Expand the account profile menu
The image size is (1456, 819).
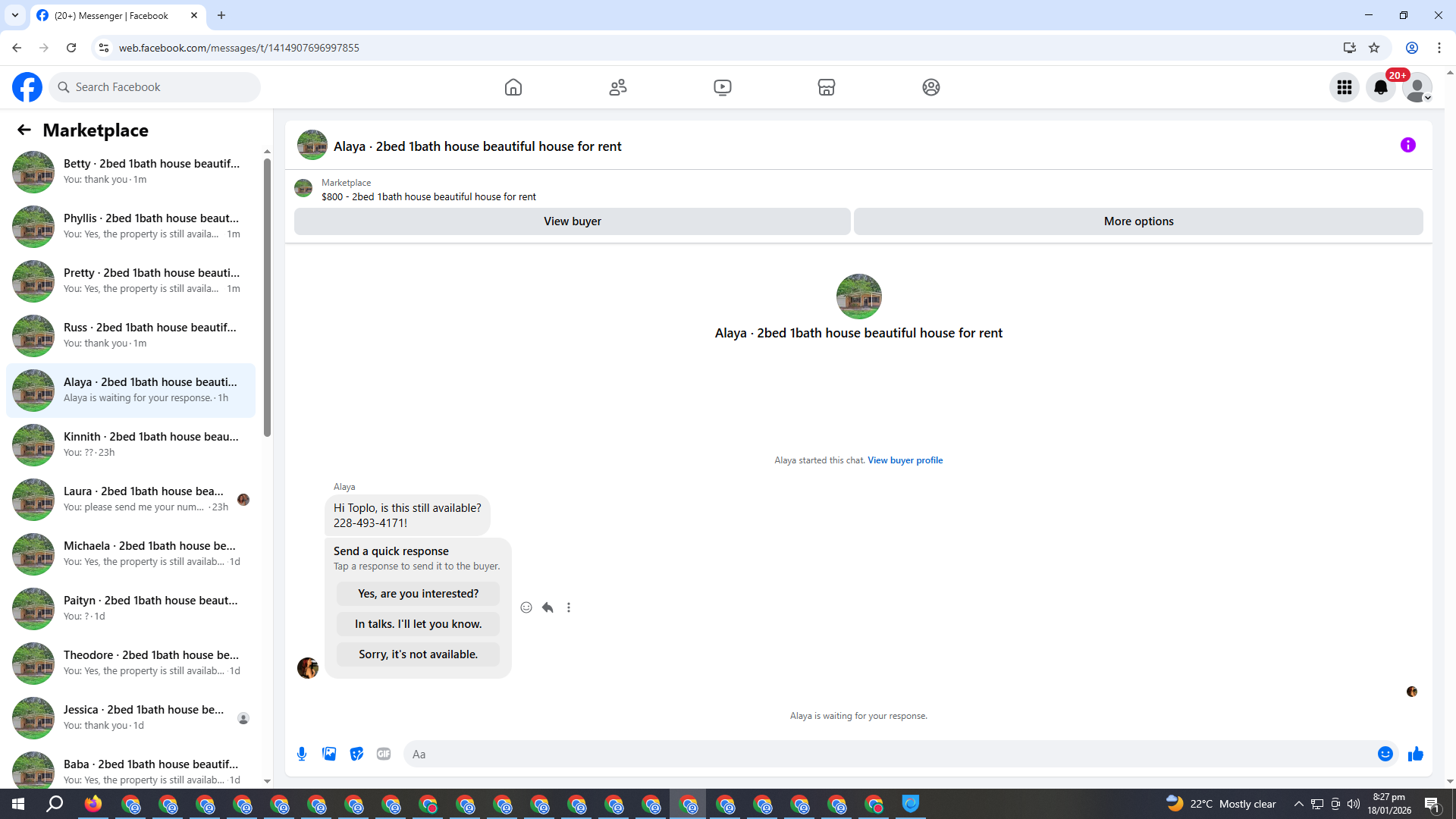1417,87
